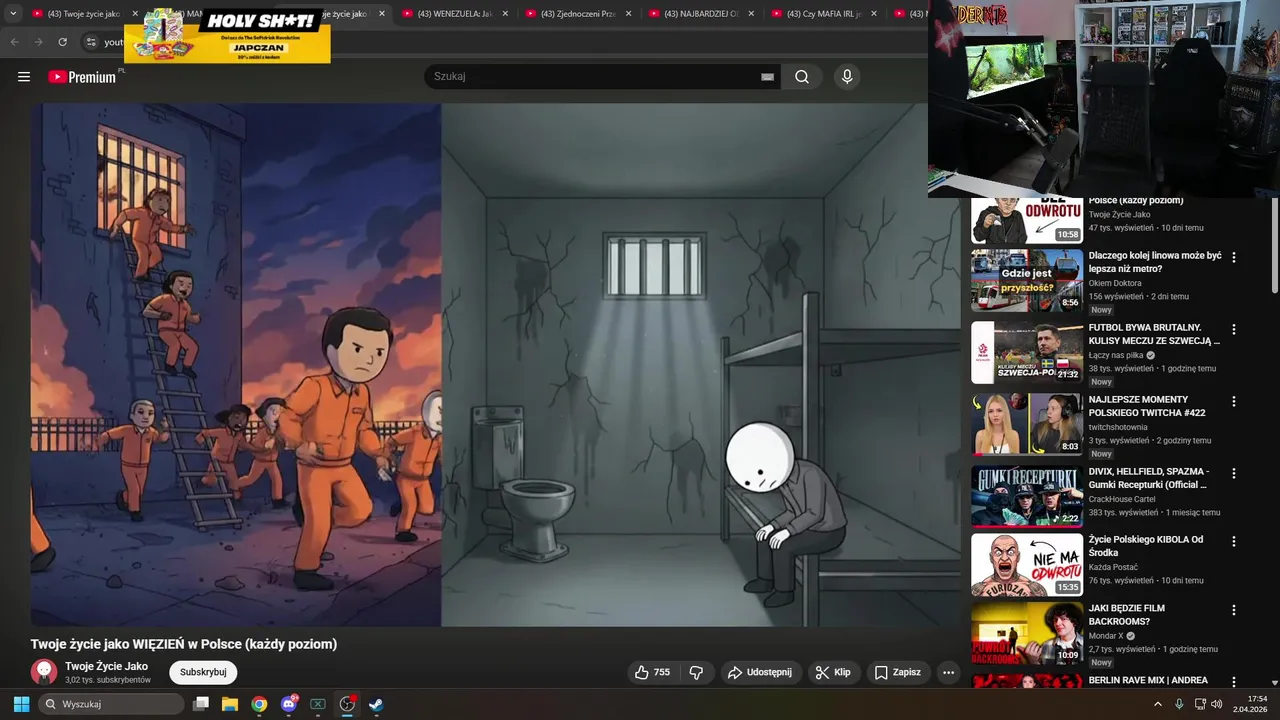The image size is (1280, 720).
Task: Share video with Udostępnij button
Action: click(x=760, y=673)
